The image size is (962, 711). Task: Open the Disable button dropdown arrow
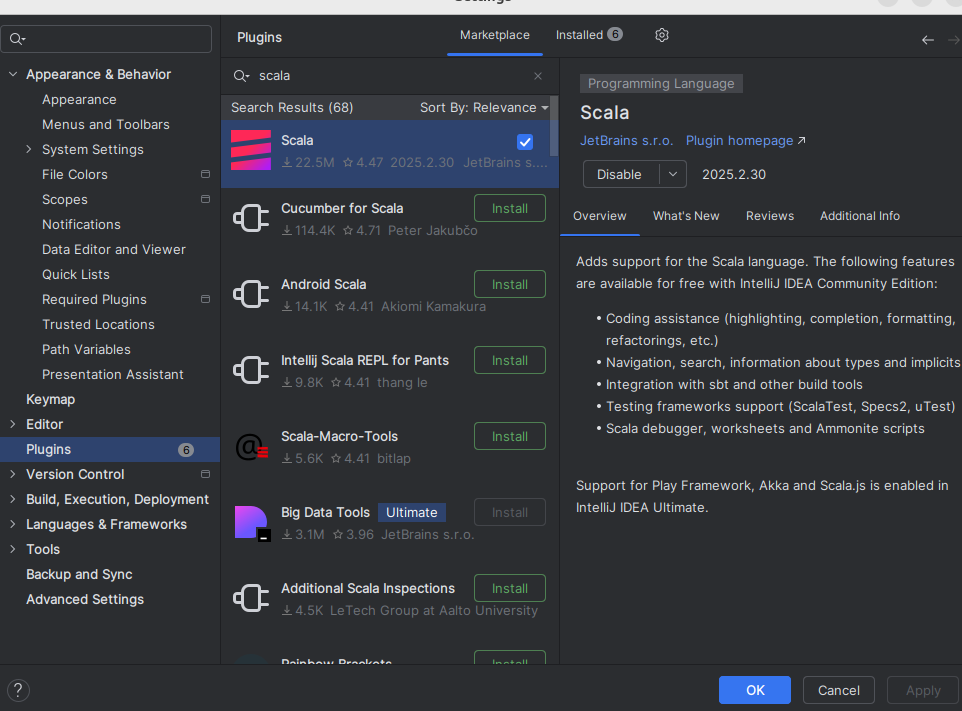[673, 174]
